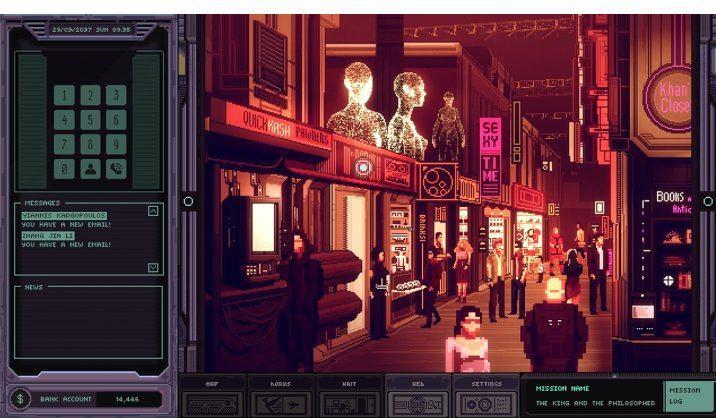Open message from Zhang Jia Li
716x418 pixels.
pos(50,234)
